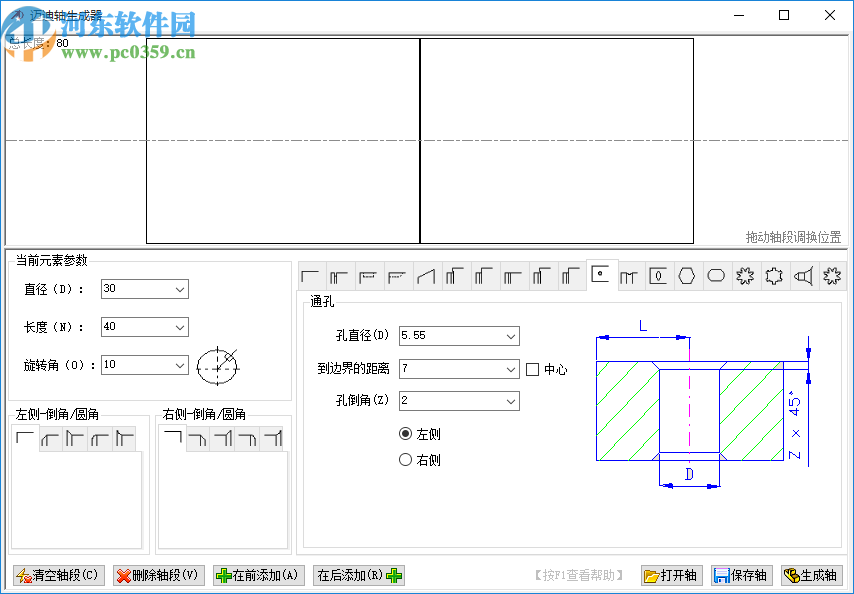Select the through hole segment type icon
The height and width of the screenshot is (594, 854).
tap(601, 275)
